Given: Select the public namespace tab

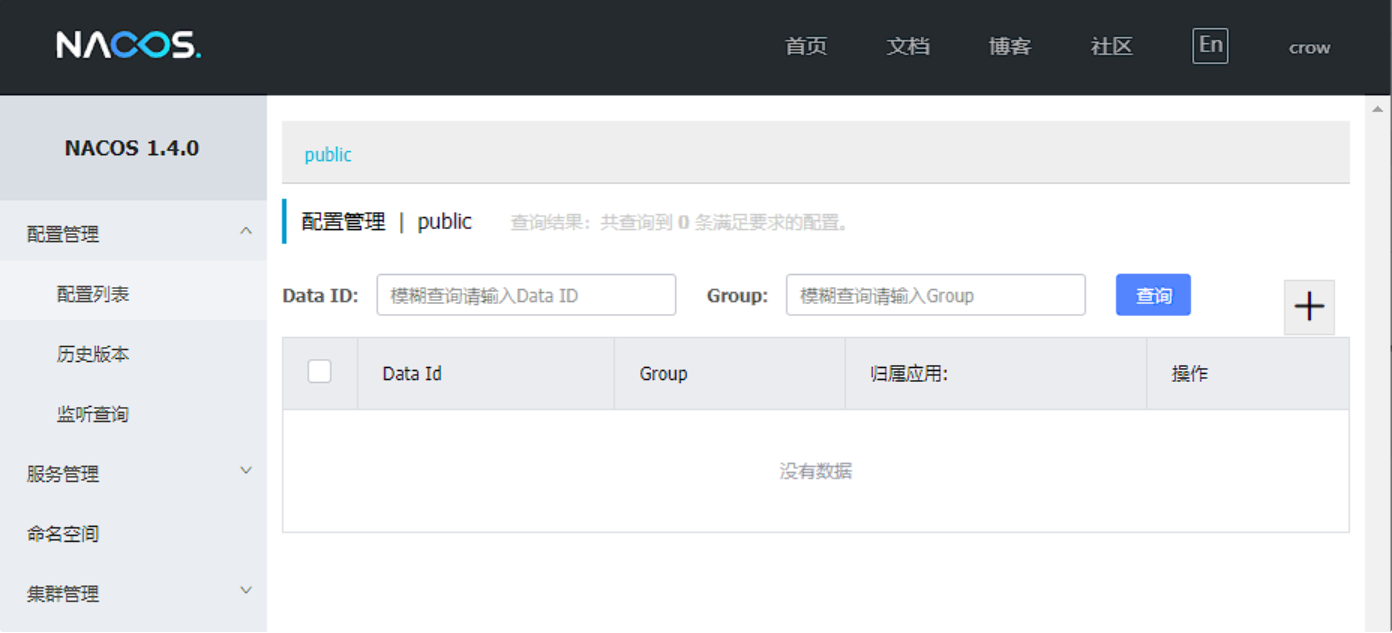Looking at the screenshot, I should coord(328,155).
